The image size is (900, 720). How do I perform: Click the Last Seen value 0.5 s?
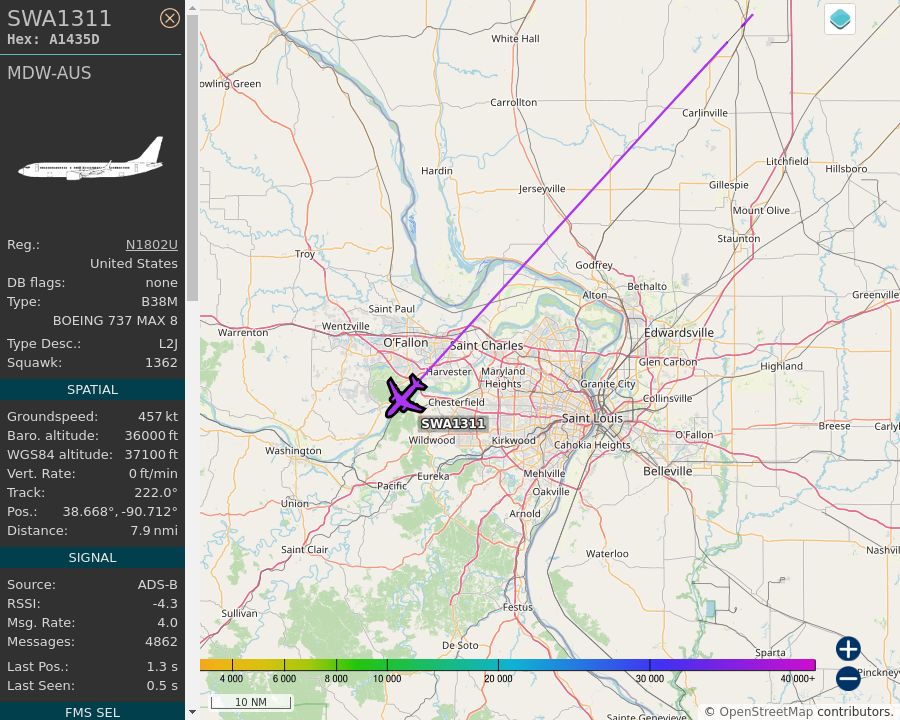coord(162,686)
